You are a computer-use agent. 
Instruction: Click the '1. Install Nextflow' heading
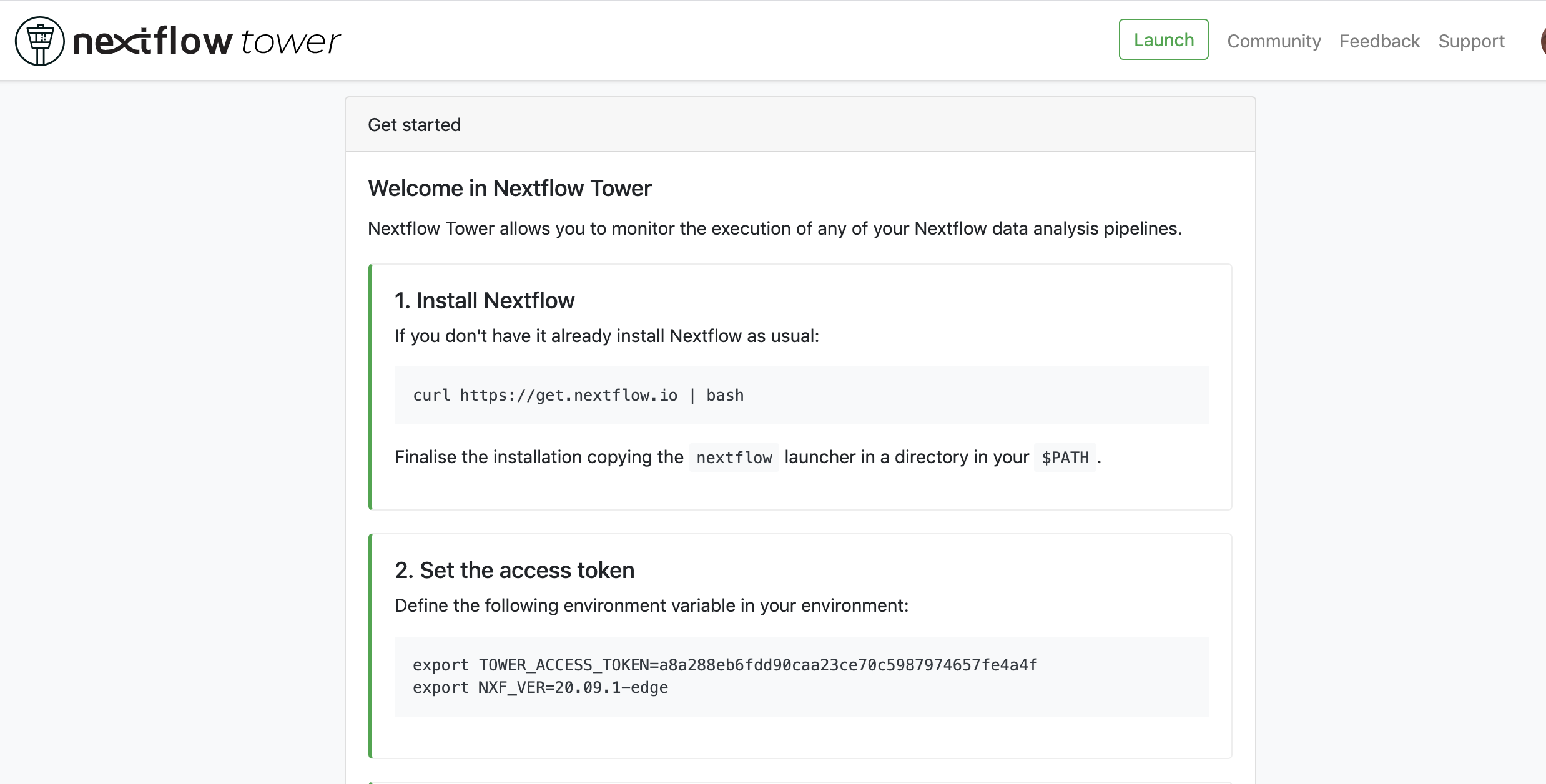485,301
